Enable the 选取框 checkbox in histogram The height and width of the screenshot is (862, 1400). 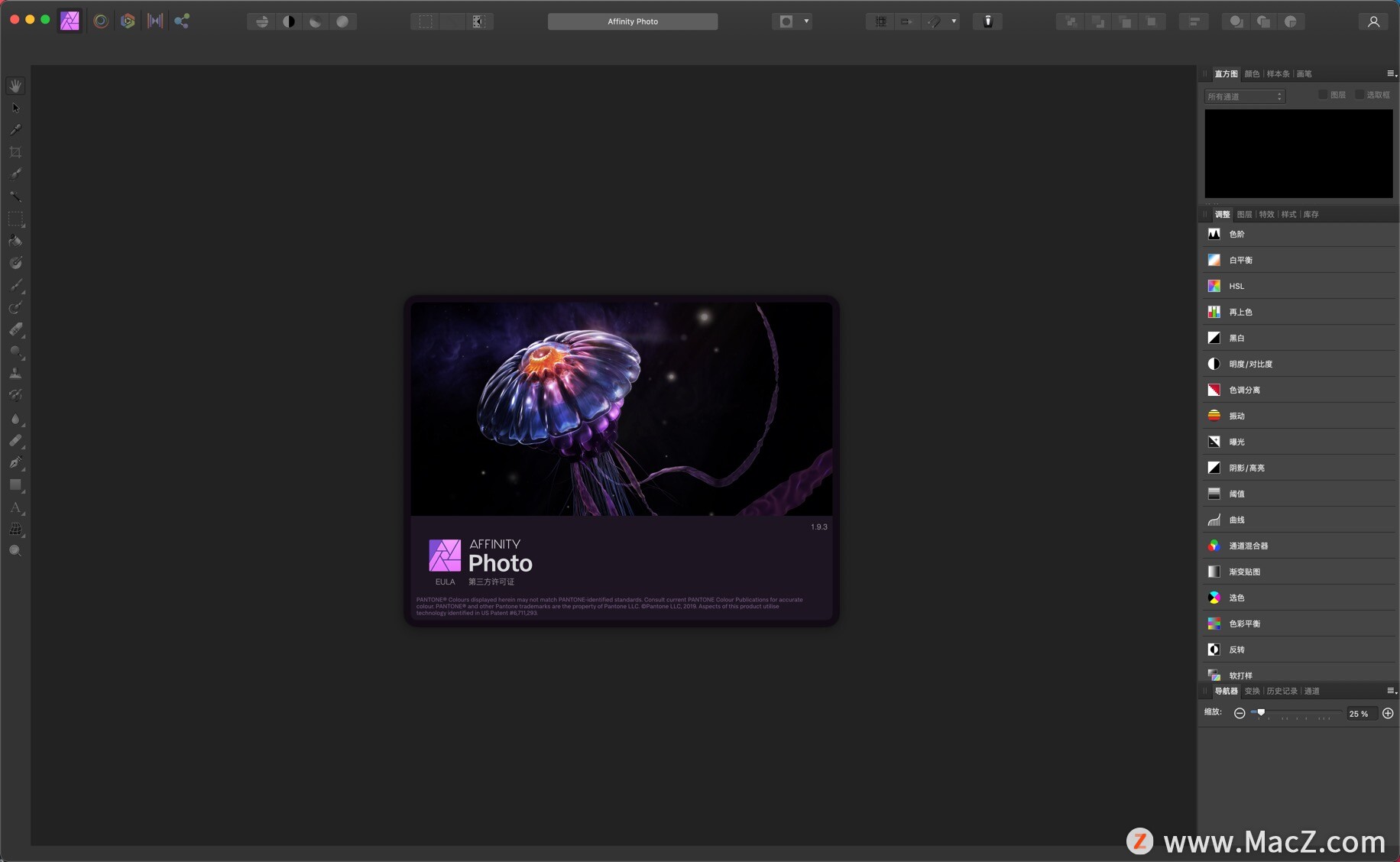coord(1359,95)
